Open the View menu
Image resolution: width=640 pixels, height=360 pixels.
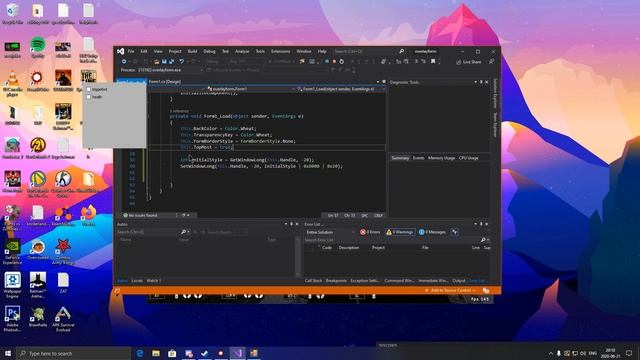click(x=158, y=51)
